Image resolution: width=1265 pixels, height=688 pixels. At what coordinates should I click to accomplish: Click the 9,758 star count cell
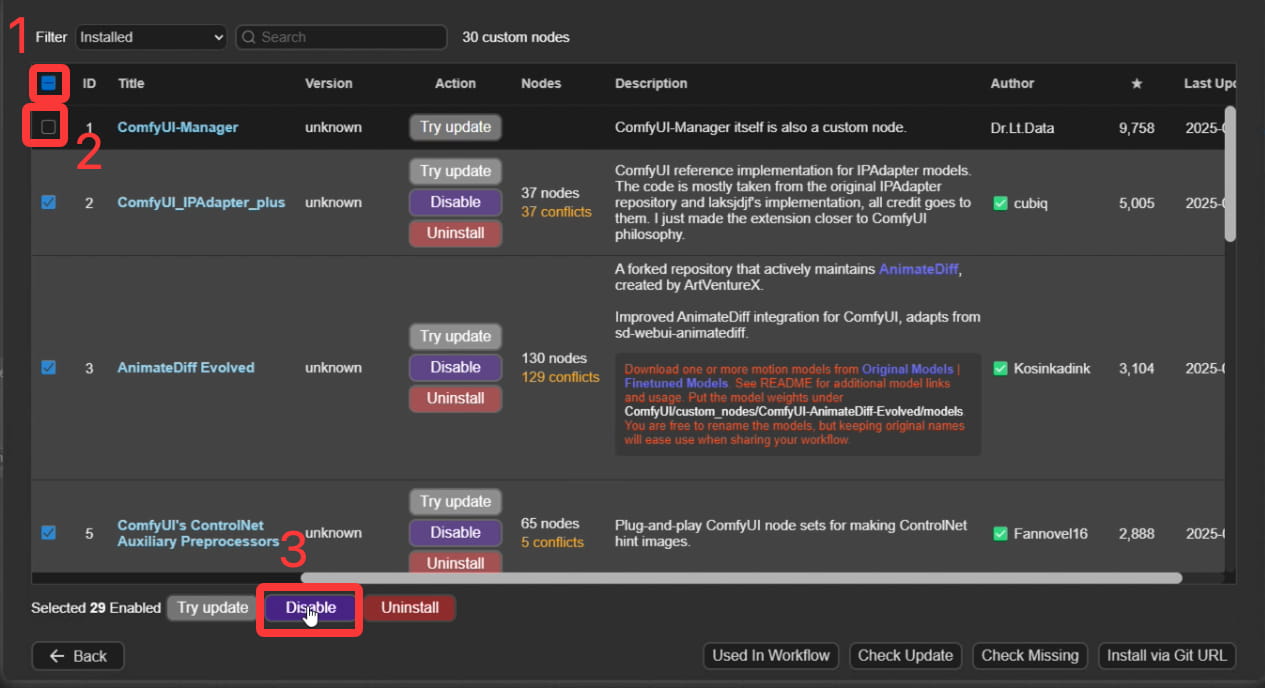[1137, 128]
